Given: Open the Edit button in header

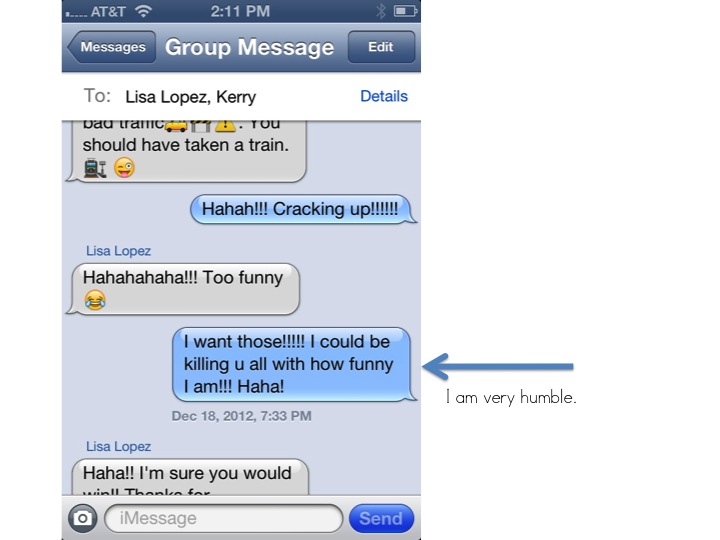Looking at the screenshot, I should pos(381,47).
